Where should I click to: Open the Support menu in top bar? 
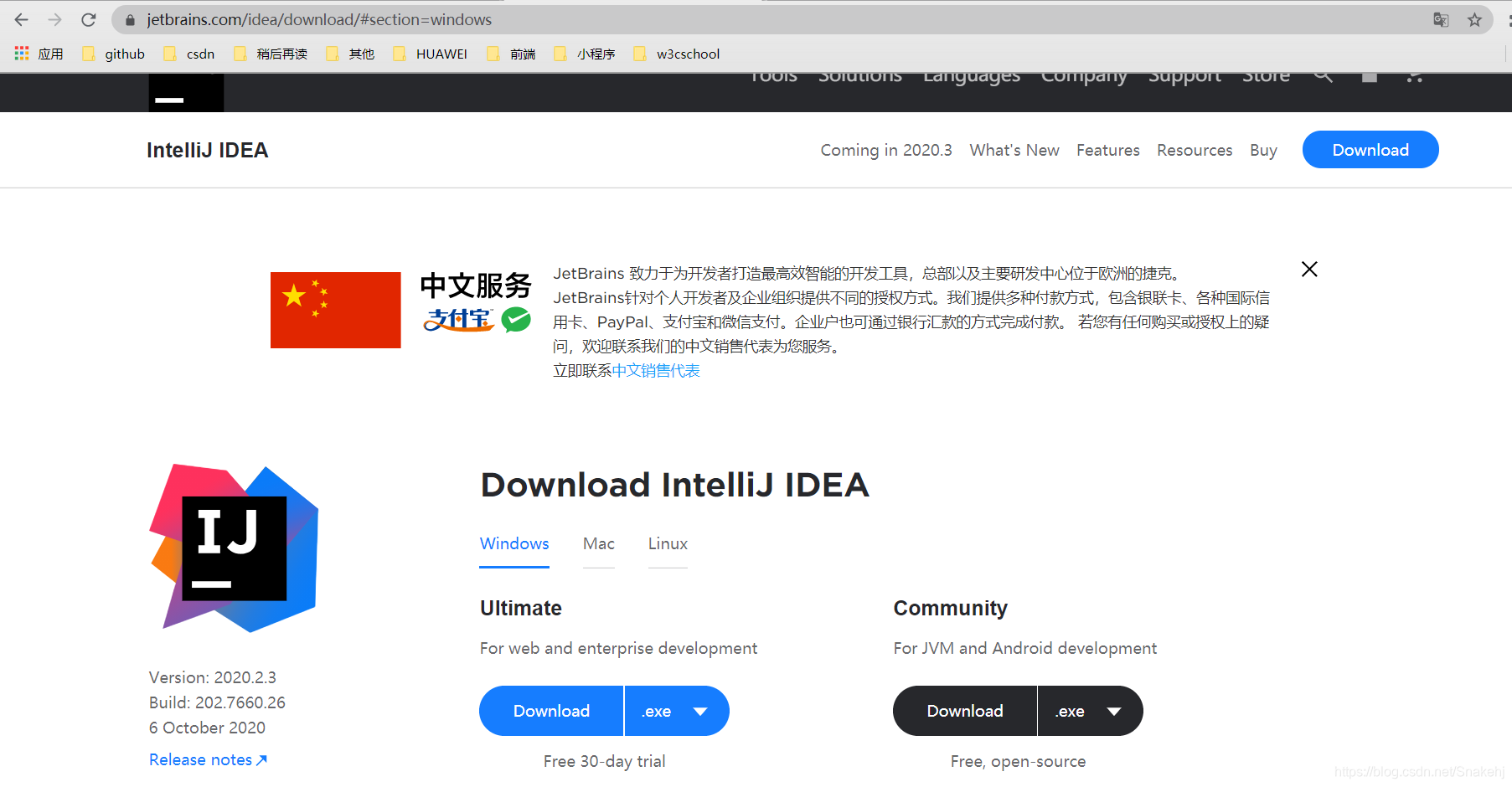(x=1184, y=77)
